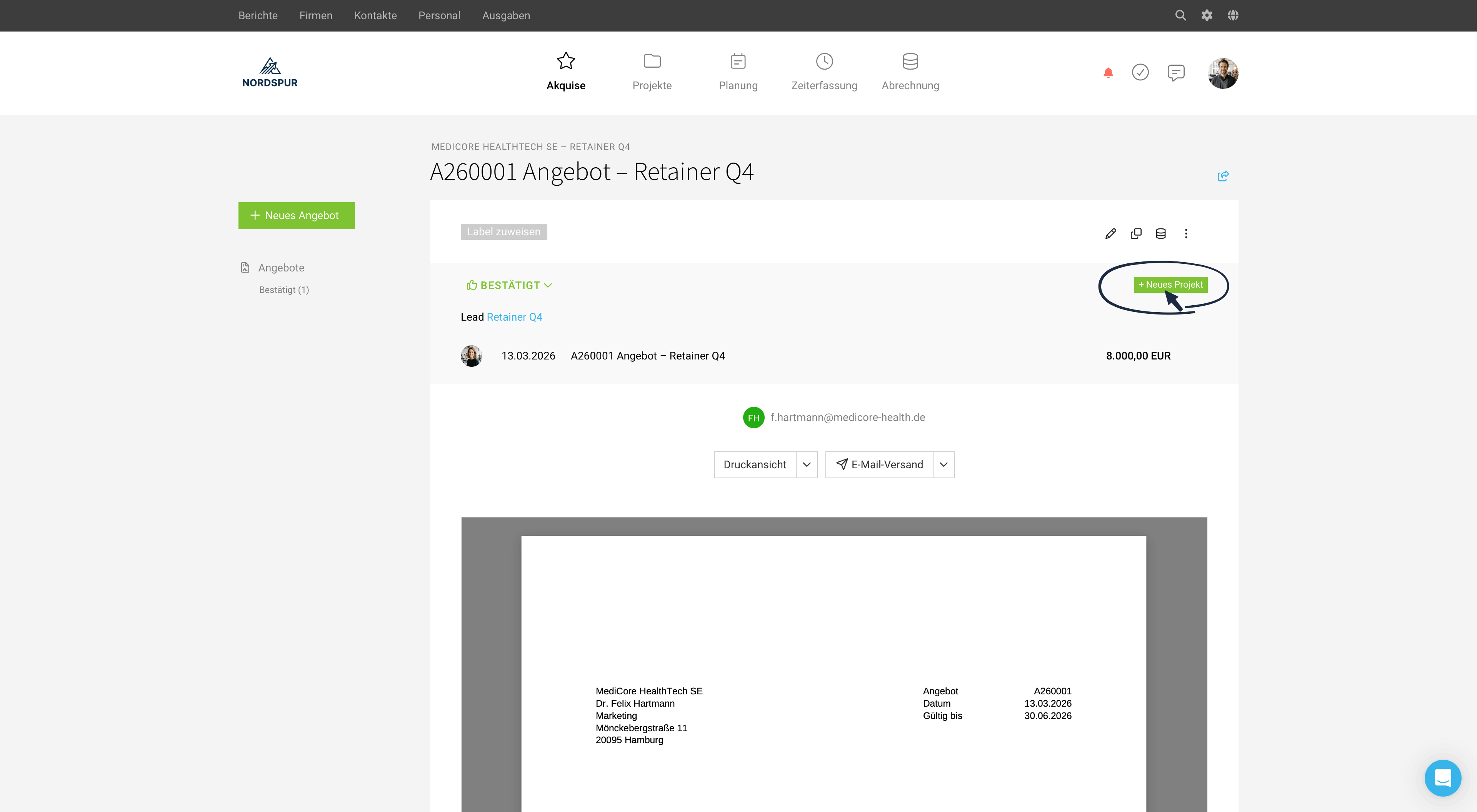Viewport: 1477px width, 812px height.
Task: Click the database stack icon in offer toolbar
Action: click(x=1160, y=233)
